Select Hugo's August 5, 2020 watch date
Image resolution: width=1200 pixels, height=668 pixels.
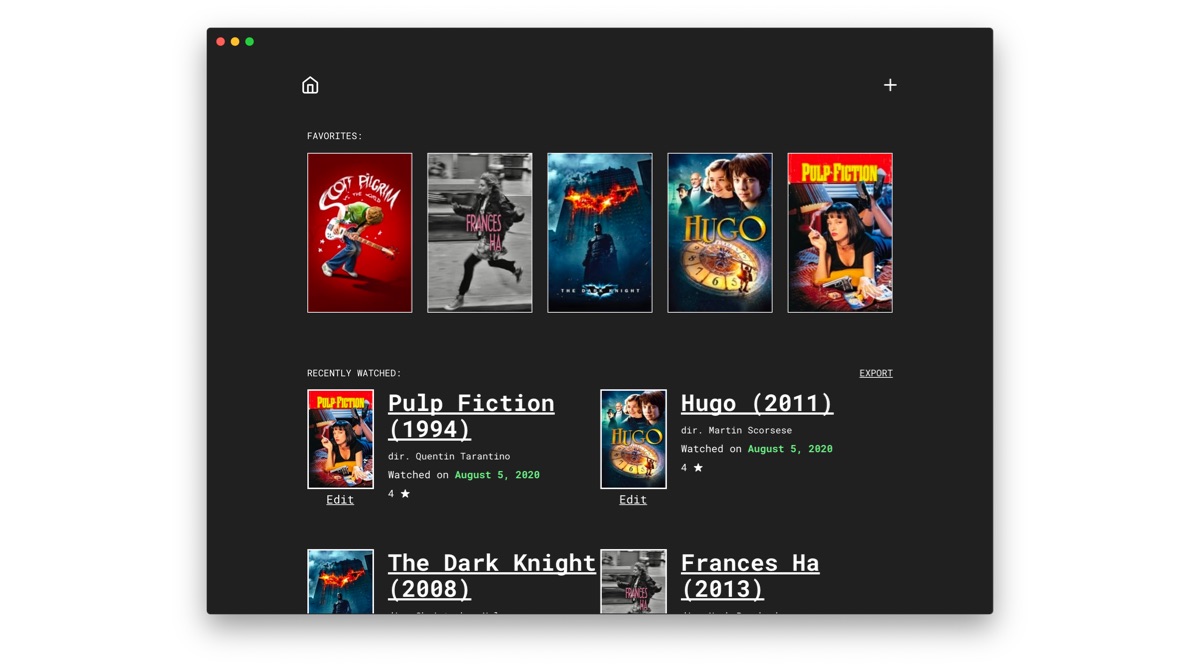click(x=790, y=449)
